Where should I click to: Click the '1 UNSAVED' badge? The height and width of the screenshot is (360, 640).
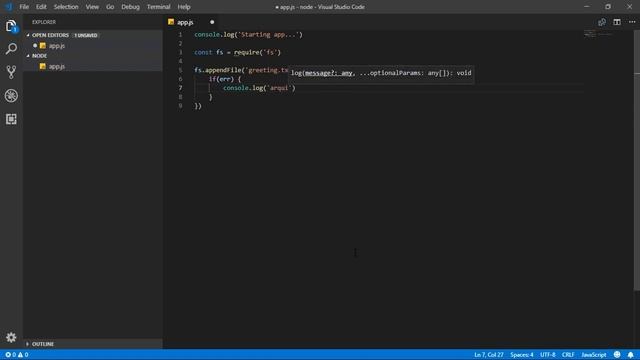86,36
